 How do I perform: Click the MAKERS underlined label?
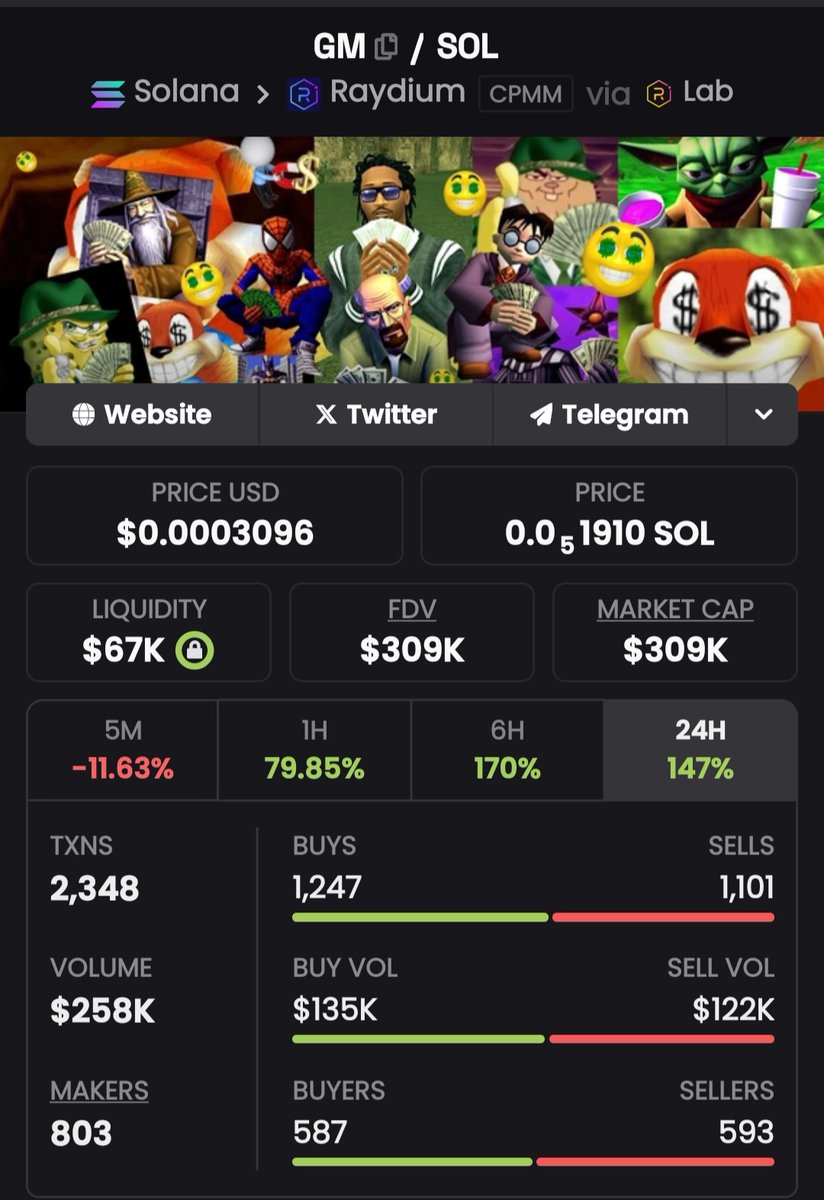tap(99, 1091)
